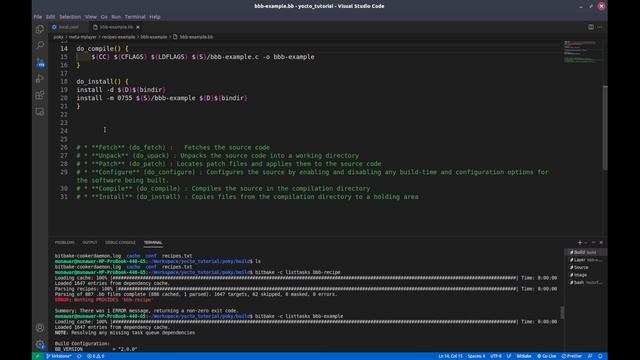Open the Go menu
The height and width of the screenshot is (360, 640).
[104, 17]
